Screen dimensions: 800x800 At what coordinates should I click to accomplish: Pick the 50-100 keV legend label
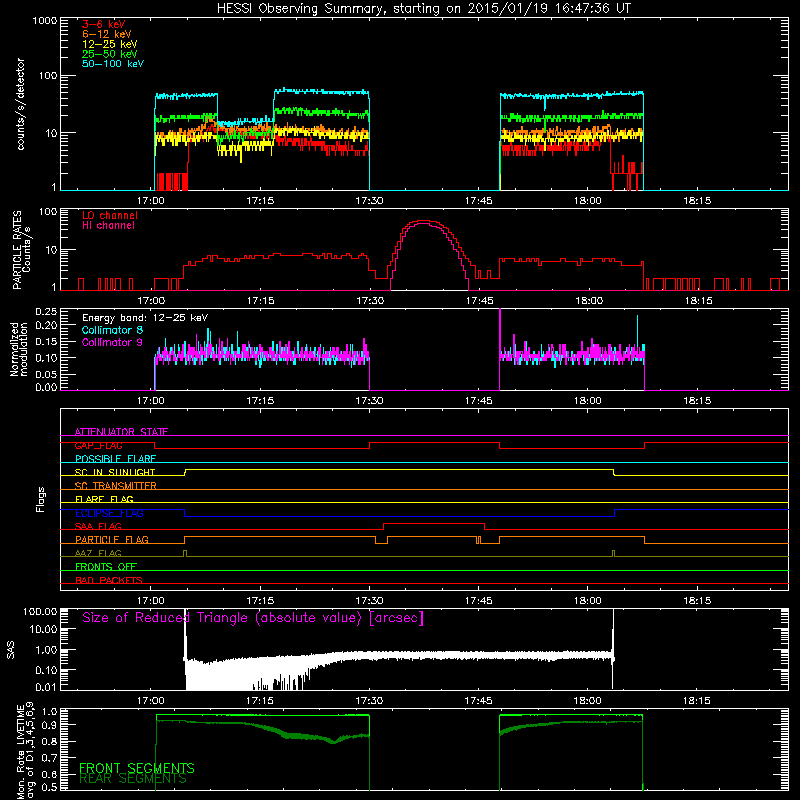[113, 64]
